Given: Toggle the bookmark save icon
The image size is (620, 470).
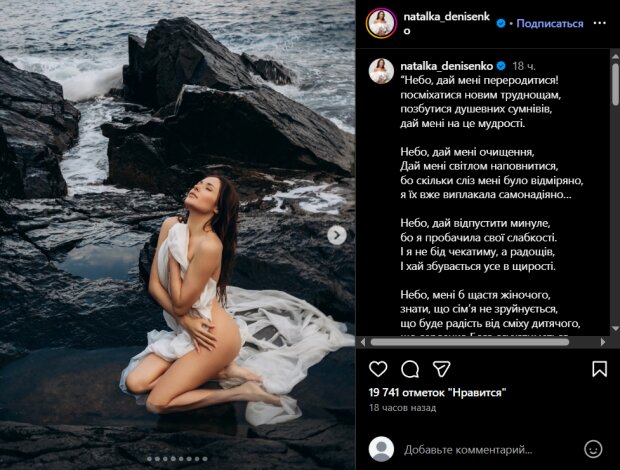Looking at the screenshot, I should (599, 369).
